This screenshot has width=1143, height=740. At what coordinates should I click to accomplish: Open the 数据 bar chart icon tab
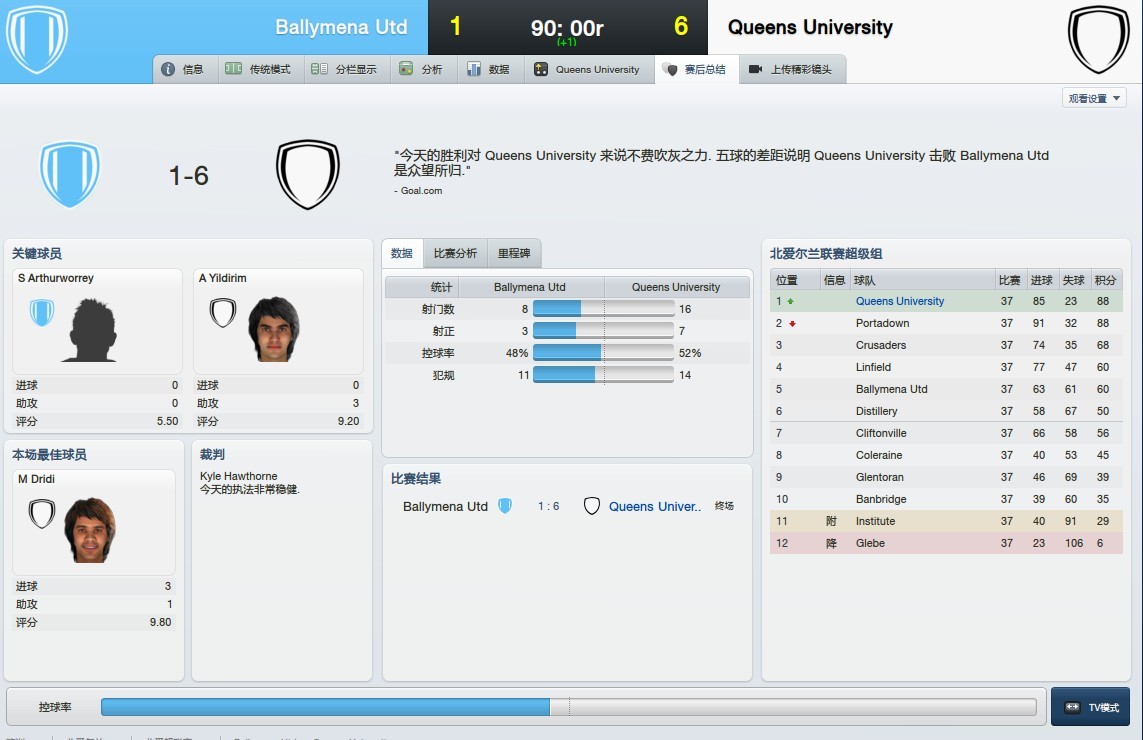474,69
